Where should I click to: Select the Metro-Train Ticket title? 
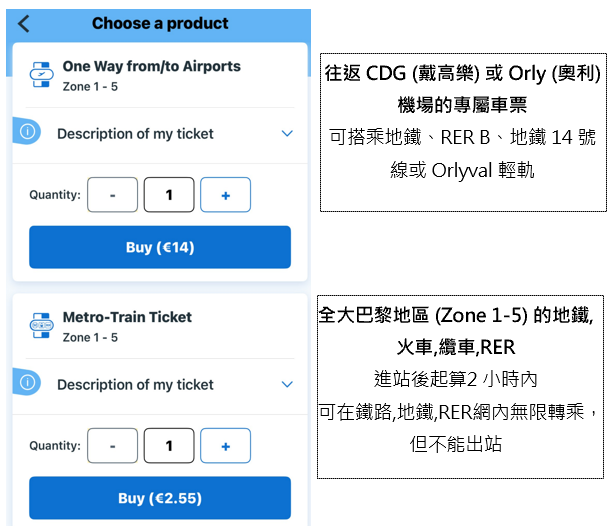127,318
